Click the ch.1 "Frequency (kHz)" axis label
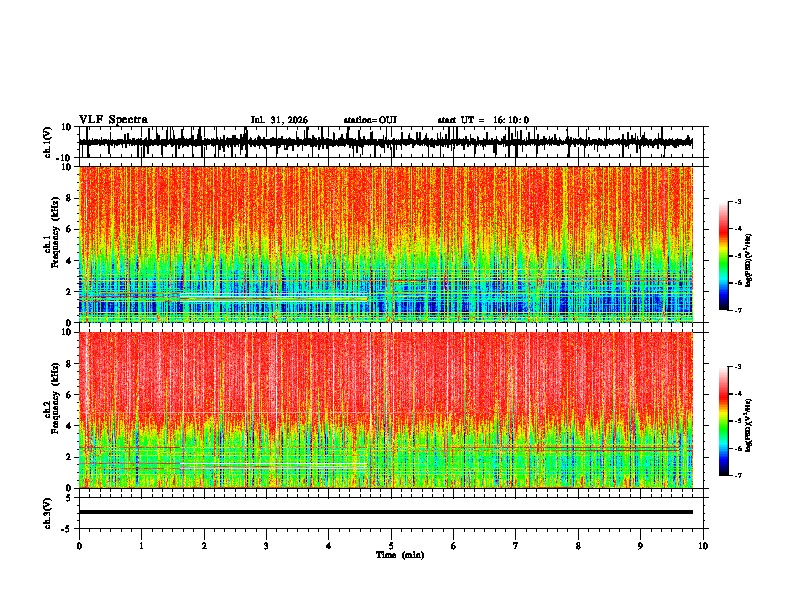This screenshot has width=792, height=612. click(x=56, y=233)
